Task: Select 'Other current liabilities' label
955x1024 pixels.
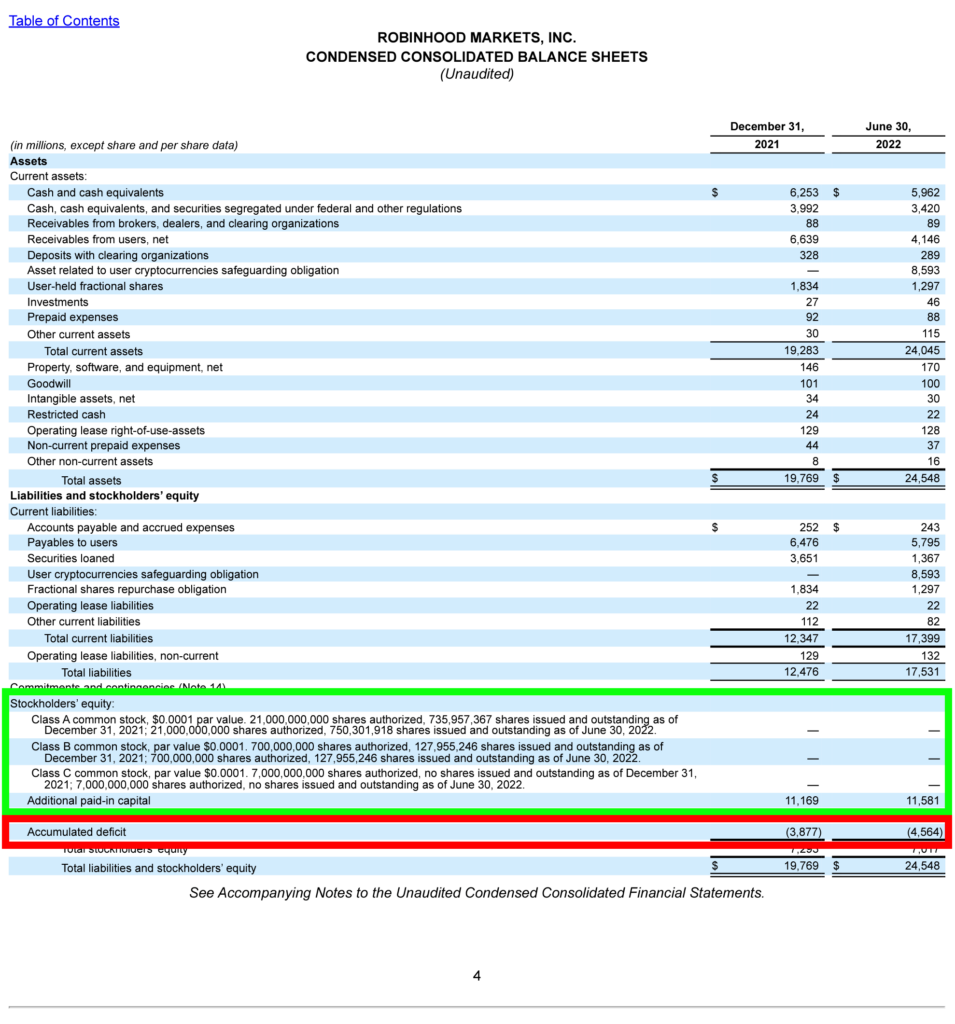Action: click(84, 622)
